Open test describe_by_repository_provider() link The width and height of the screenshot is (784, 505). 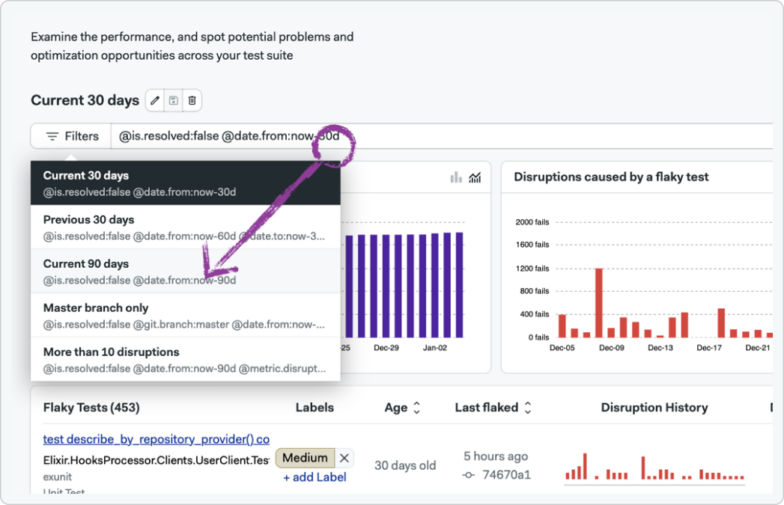click(x=156, y=439)
